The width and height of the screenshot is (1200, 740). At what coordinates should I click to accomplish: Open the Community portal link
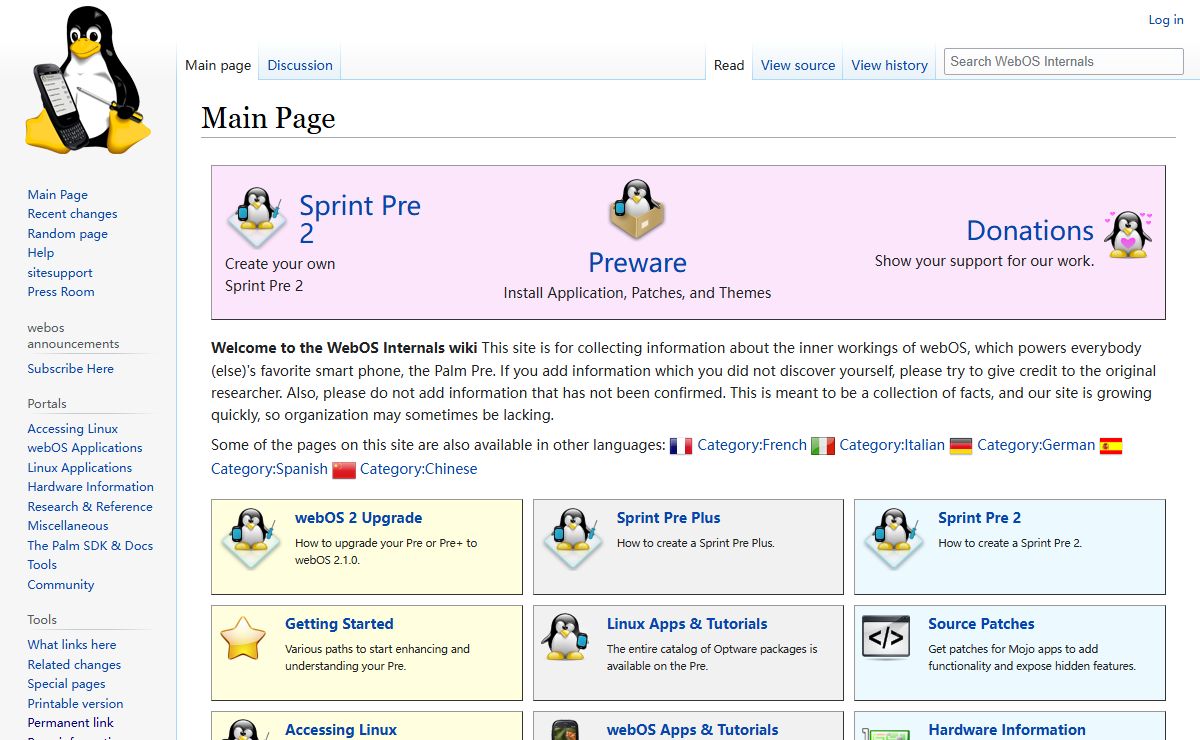tap(61, 585)
